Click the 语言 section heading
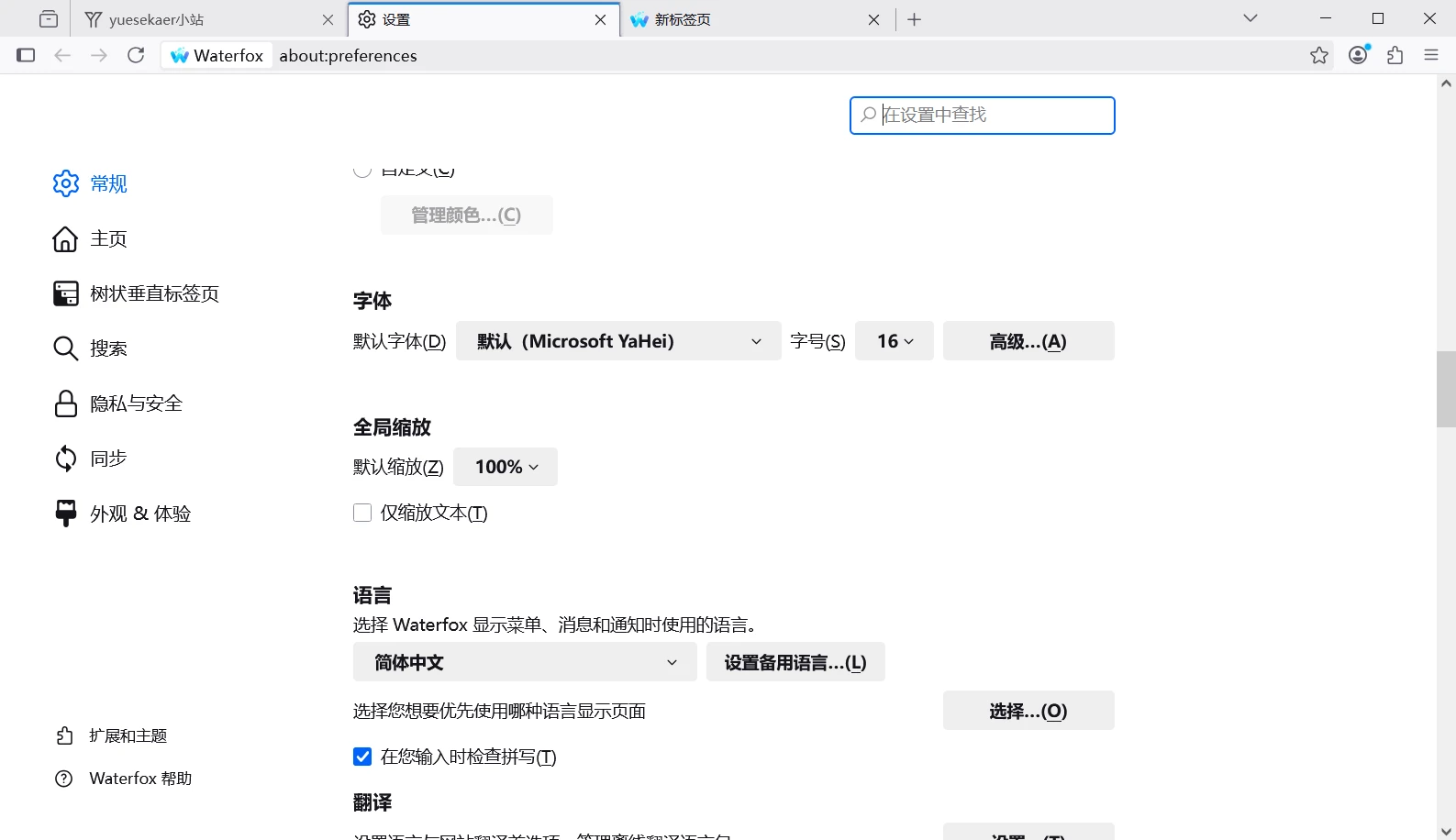Screen dimensions: 1456x840 click(x=372, y=595)
